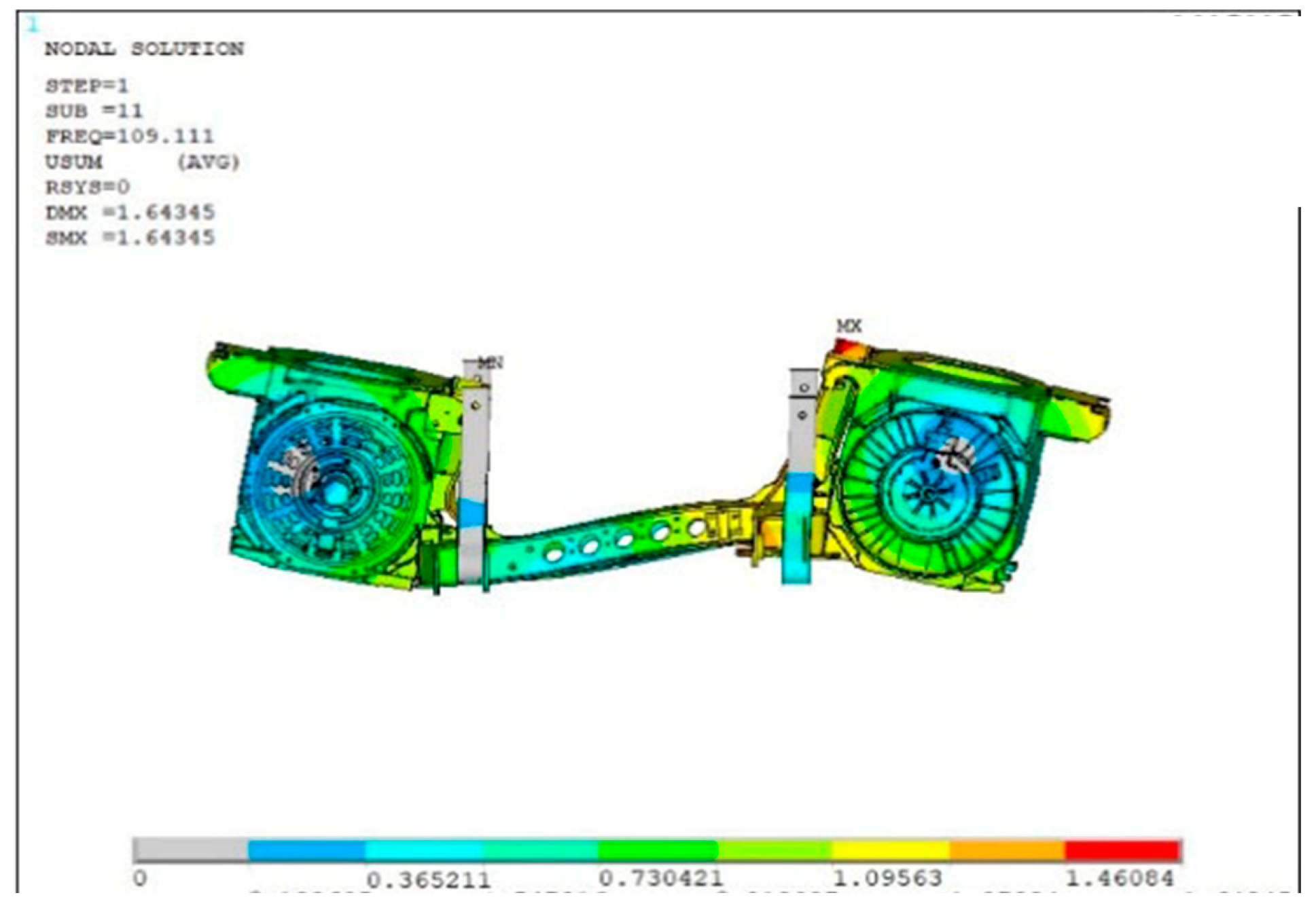
Task: Click the USUM label
Action: (73, 162)
